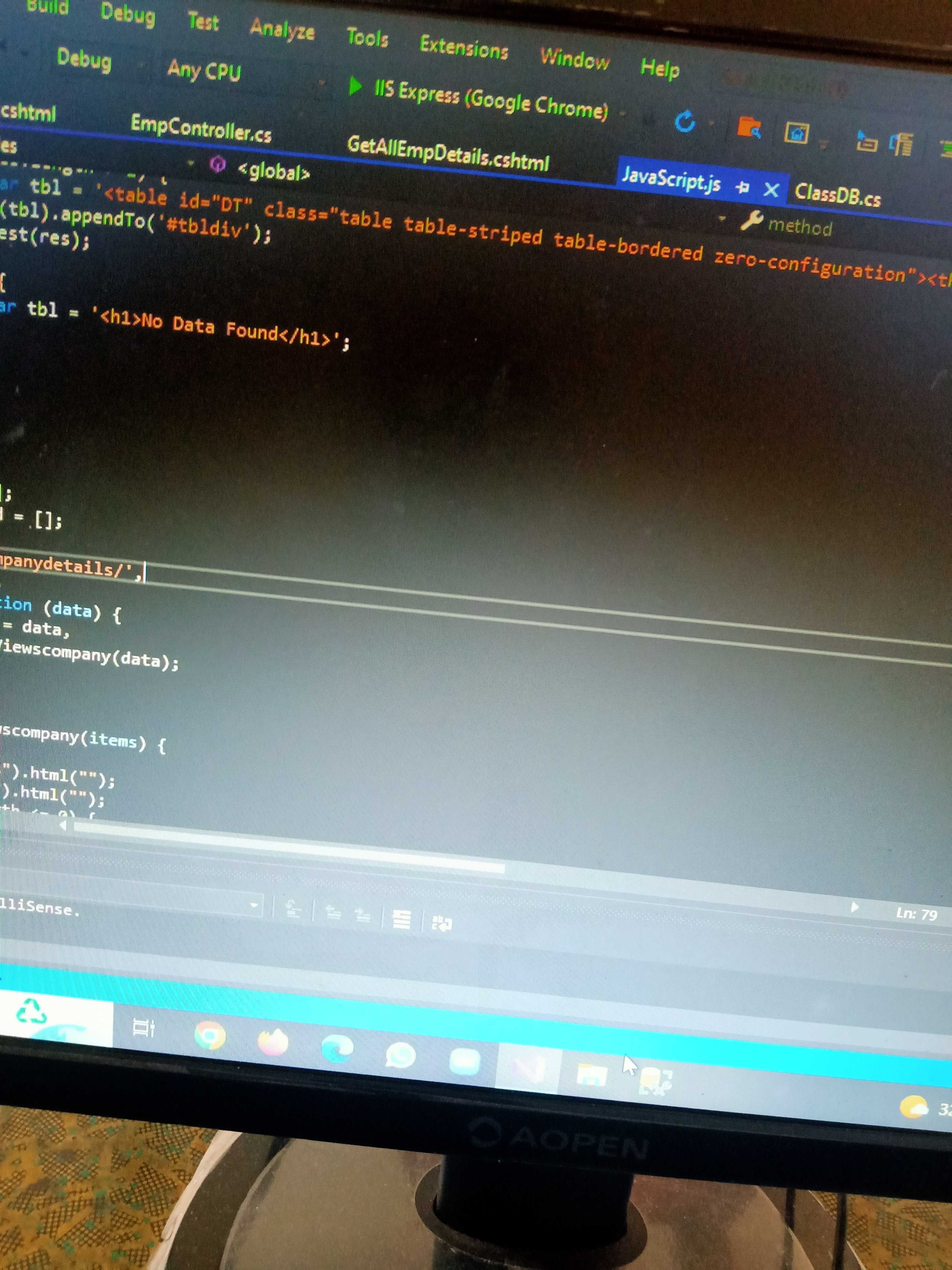This screenshot has width=952, height=1270.
Task: Open Google Chrome from the taskbar
Action: tap(210, 1036)
